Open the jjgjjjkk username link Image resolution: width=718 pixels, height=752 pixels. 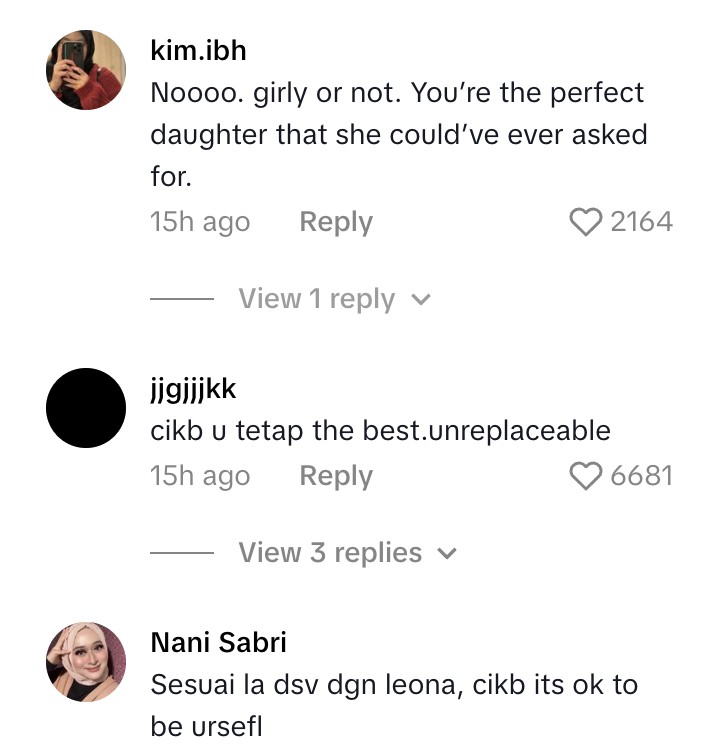[x=193, y=388]
